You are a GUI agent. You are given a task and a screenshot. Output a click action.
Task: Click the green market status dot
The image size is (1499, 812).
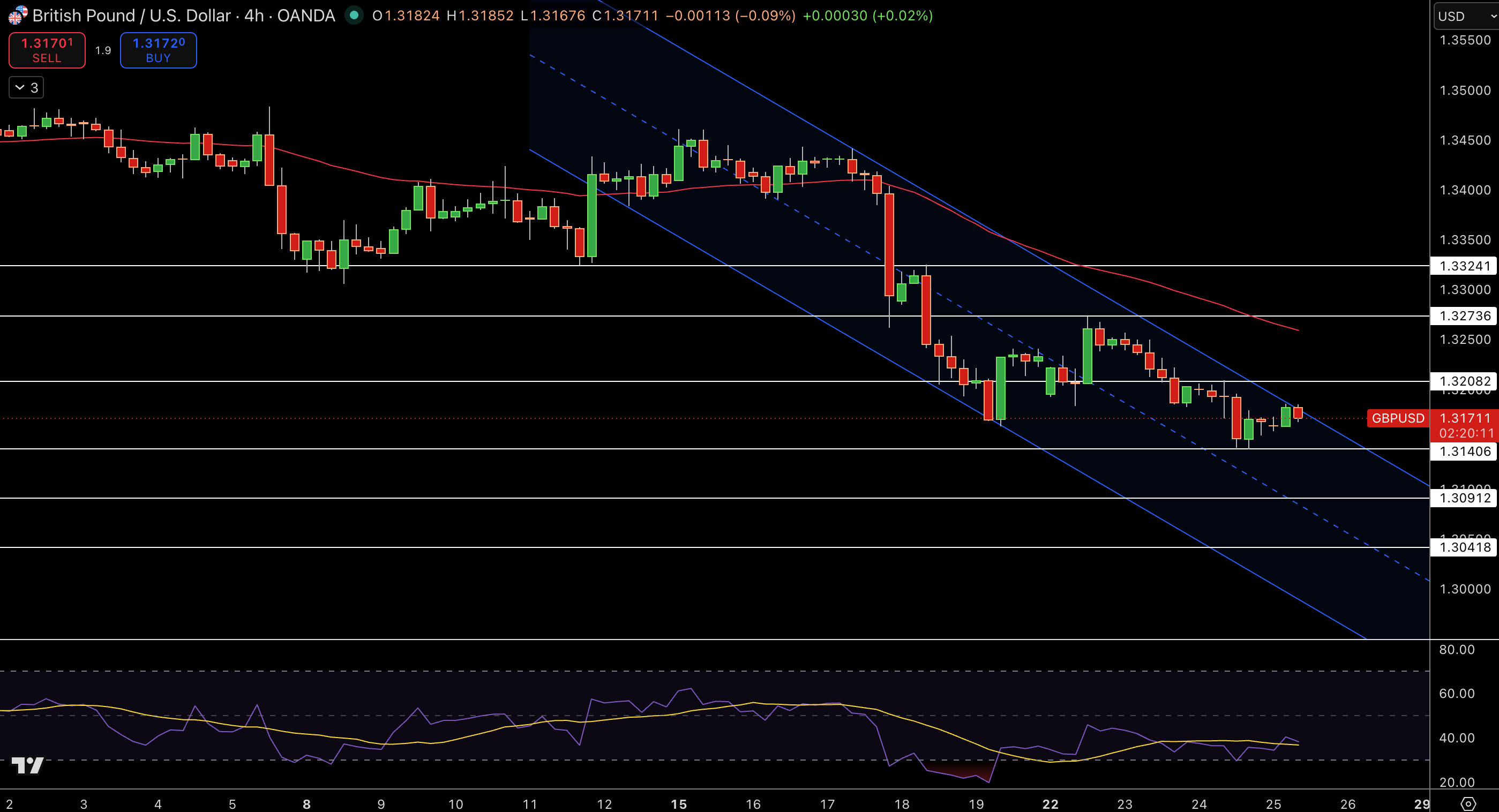(x=353, y=15)
